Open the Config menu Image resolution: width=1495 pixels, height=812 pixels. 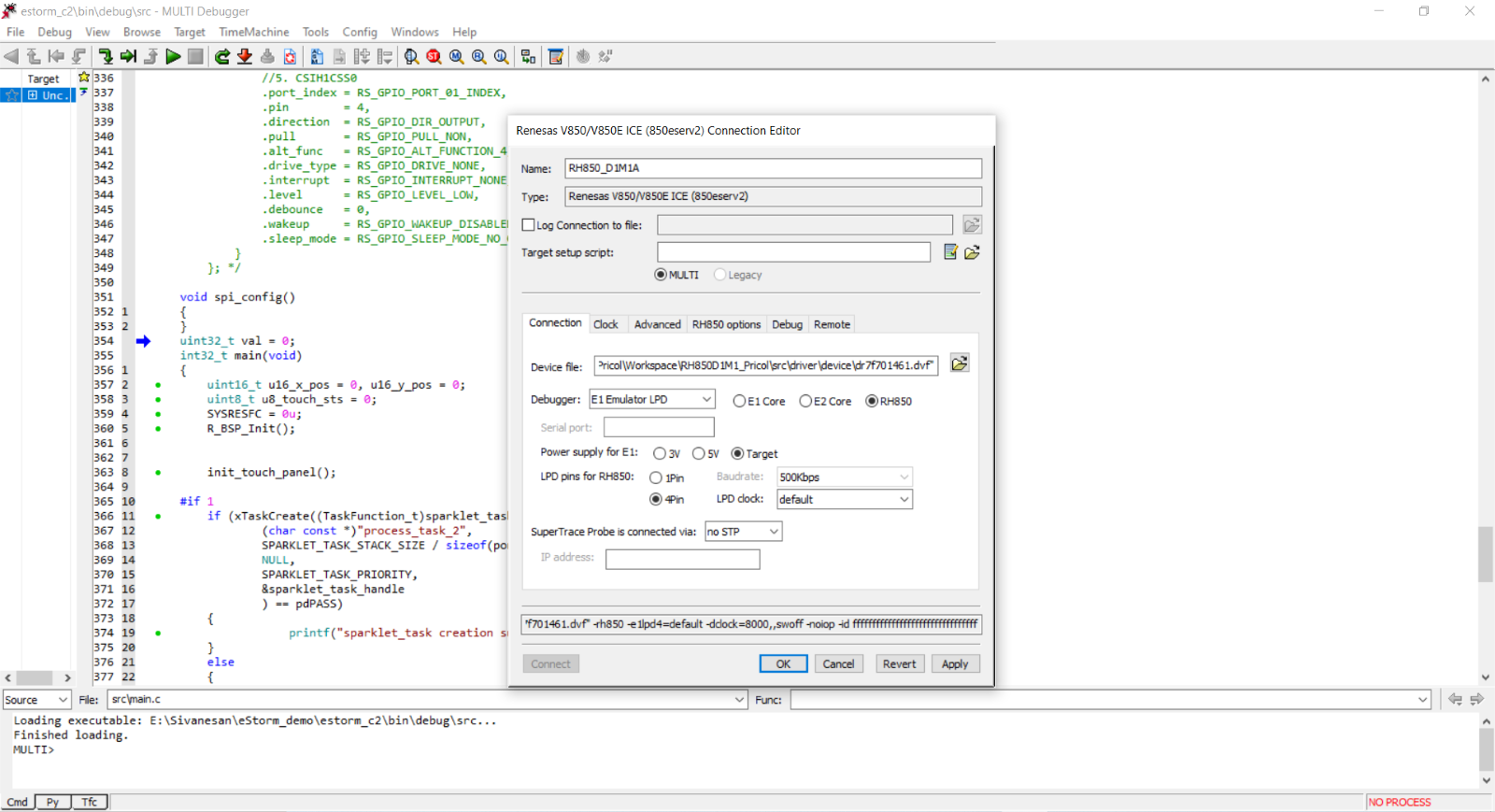click(x=360, y=32)
